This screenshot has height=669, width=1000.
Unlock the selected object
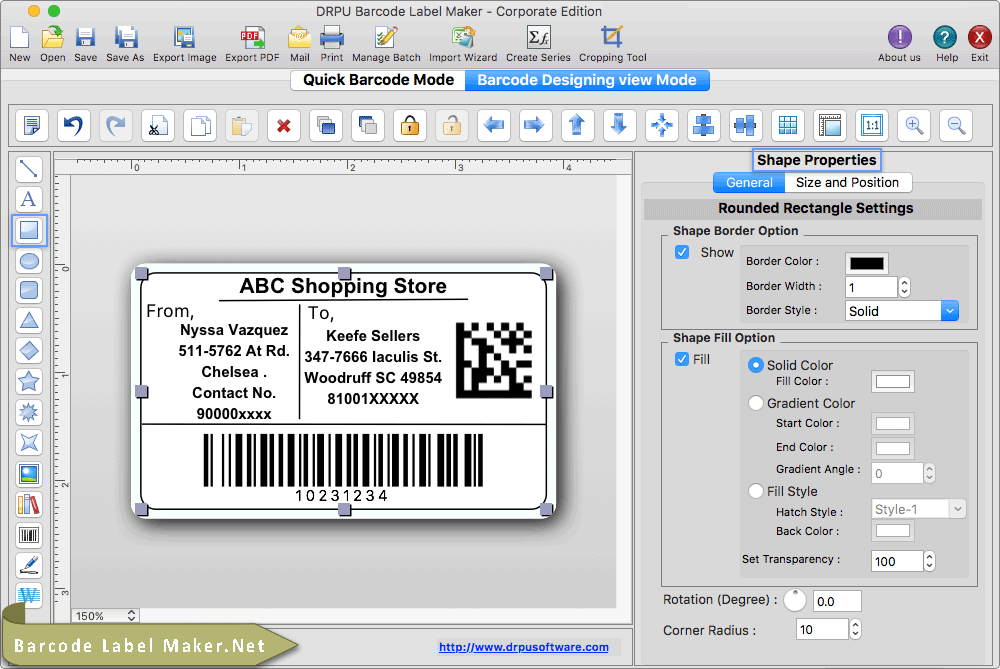[x=452, y=125]
